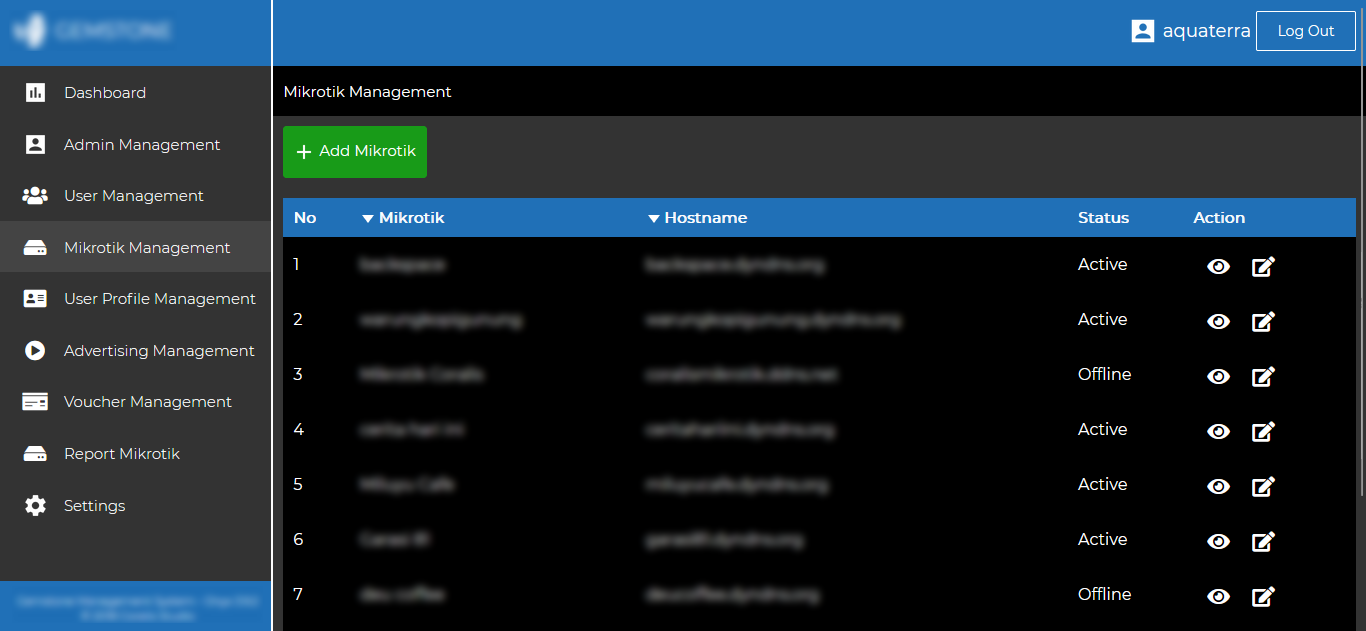The height and width of the screenshot is (631, 1366).
Task: Open edit icon for row 3
Action: point(1263,377)
